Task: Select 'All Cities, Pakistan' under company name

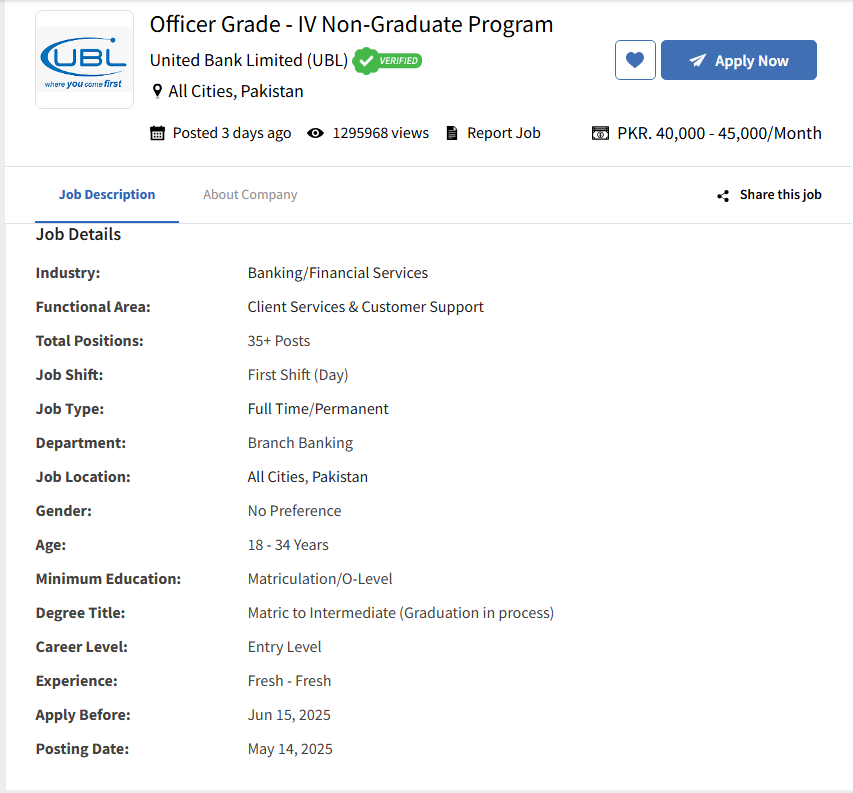Action: pos(236,91)
